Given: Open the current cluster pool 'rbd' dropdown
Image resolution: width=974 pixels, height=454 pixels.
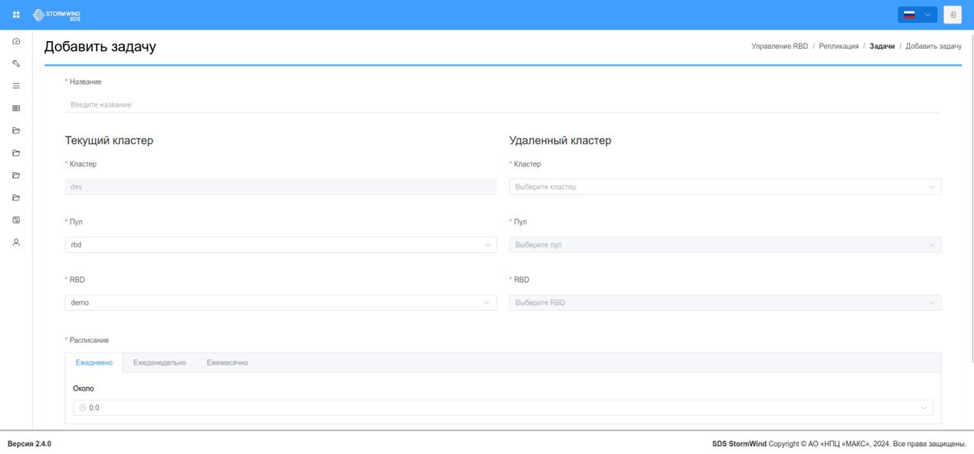Looking at the screenshot, I should pos(281,245).
